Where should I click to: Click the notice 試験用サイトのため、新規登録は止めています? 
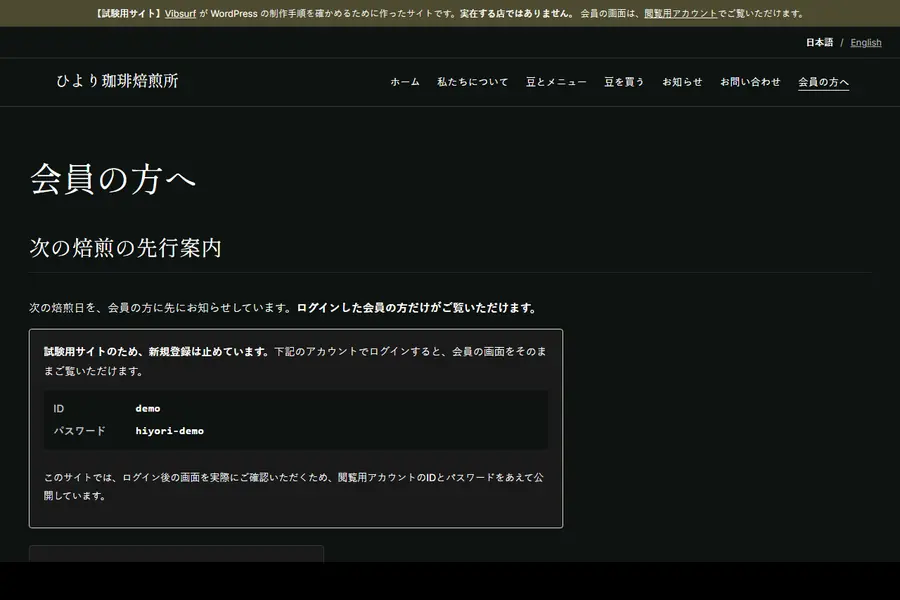[x=154, y=351]
